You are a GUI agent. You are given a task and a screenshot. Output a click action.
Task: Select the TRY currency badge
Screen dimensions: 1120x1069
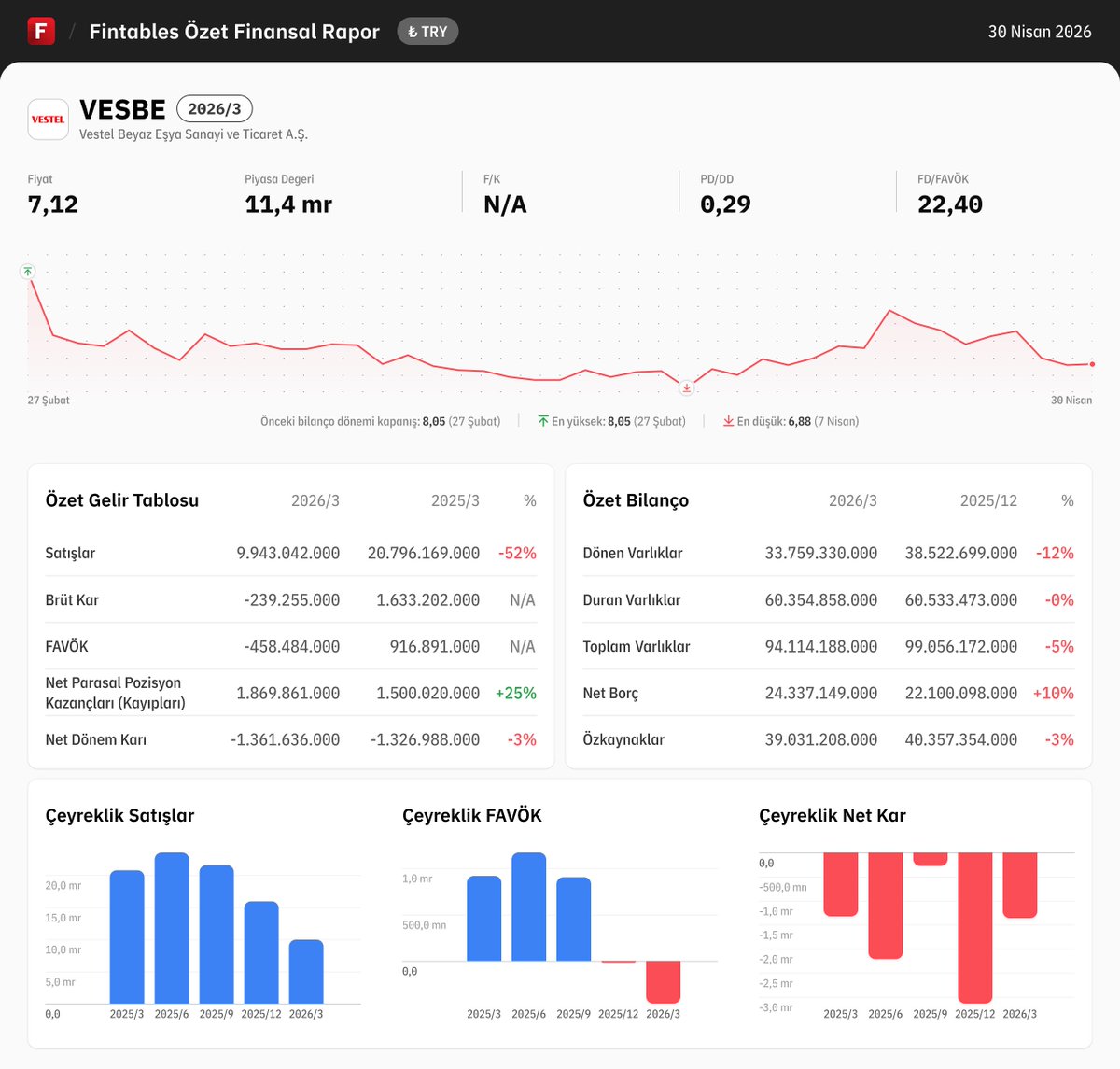click(427, 32)
